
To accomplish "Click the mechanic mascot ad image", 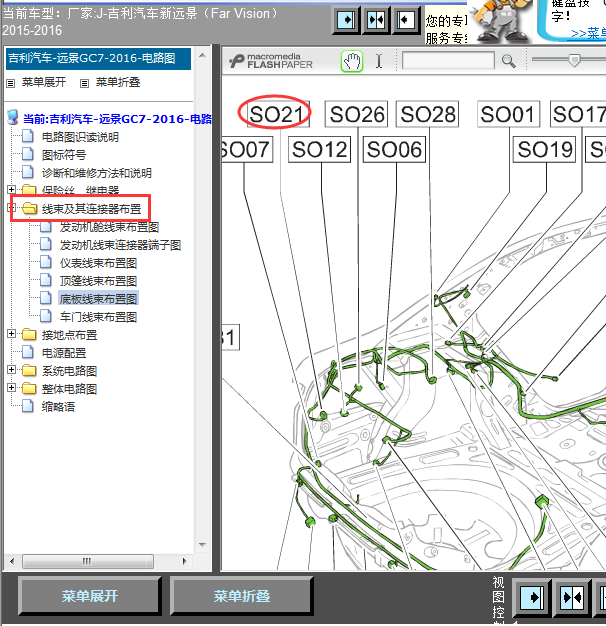I will coord(499,21).
